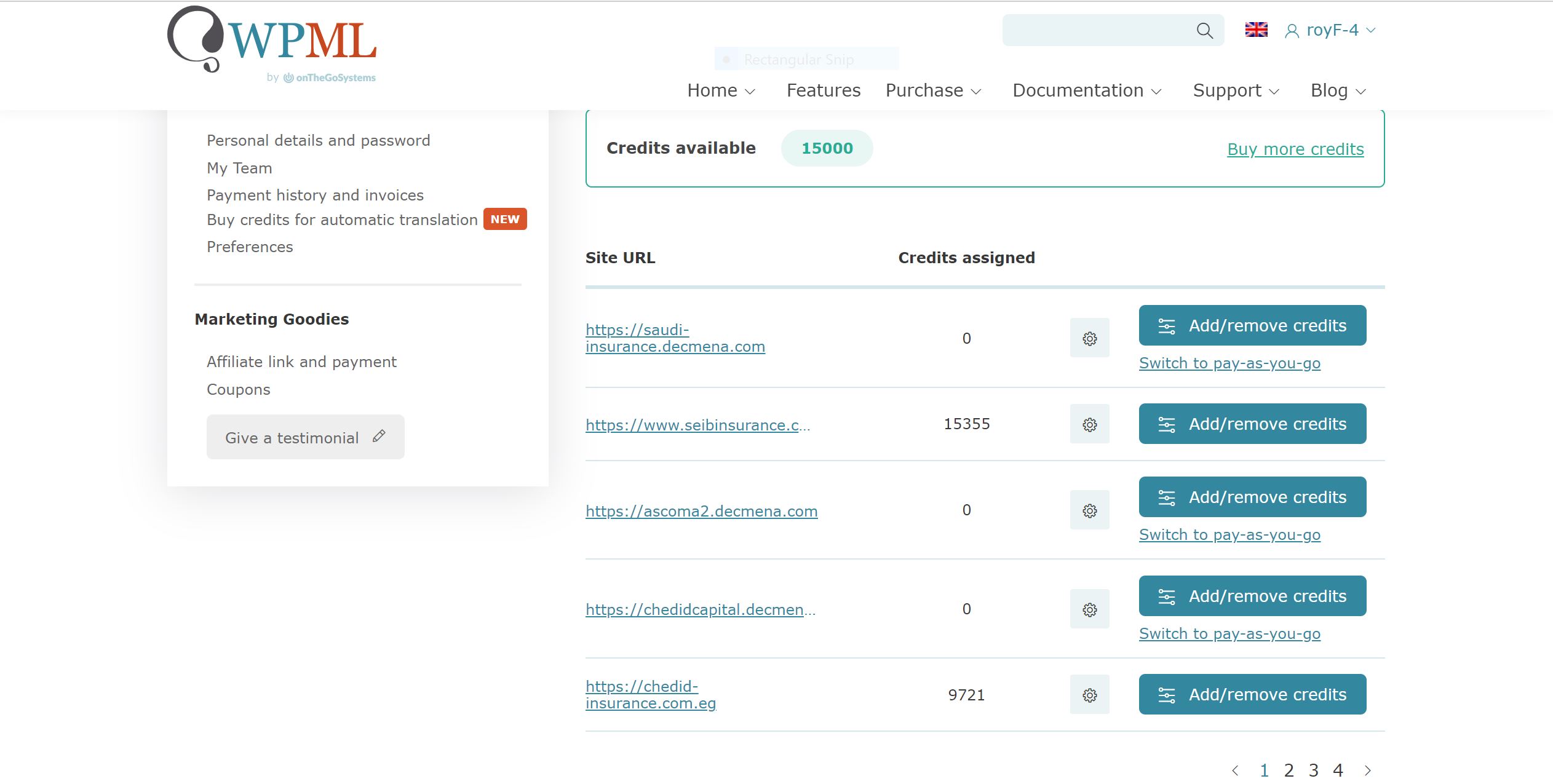Expand the Support menu chevron
The image size is (1553, 784).
coord(1274,92)
